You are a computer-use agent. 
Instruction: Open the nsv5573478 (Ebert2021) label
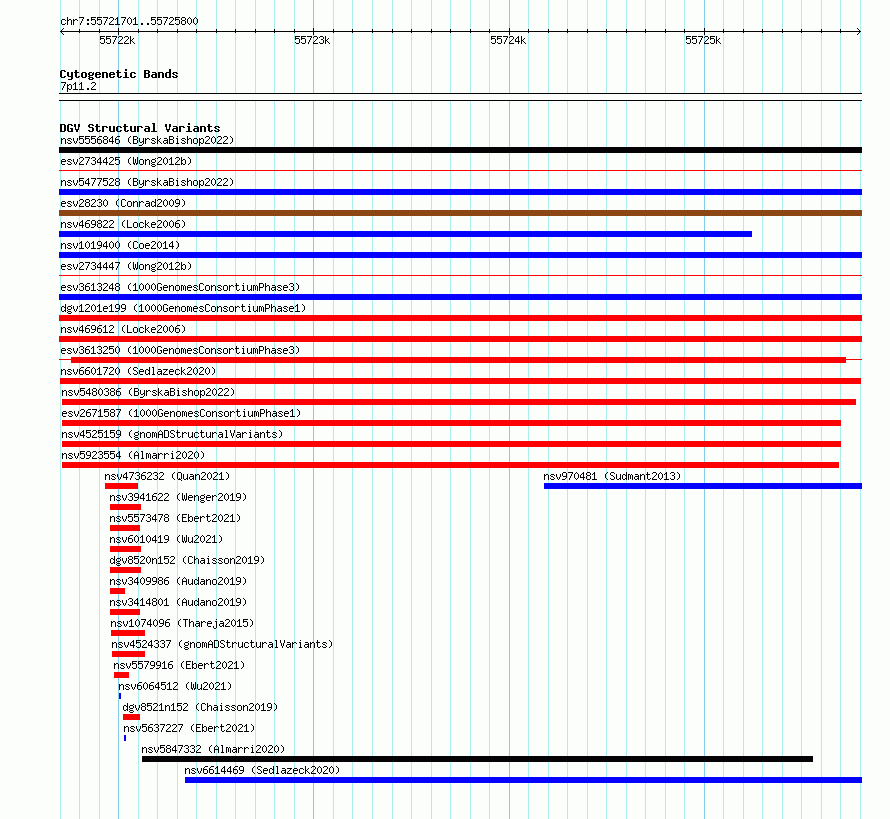click(x=175, y=518)
